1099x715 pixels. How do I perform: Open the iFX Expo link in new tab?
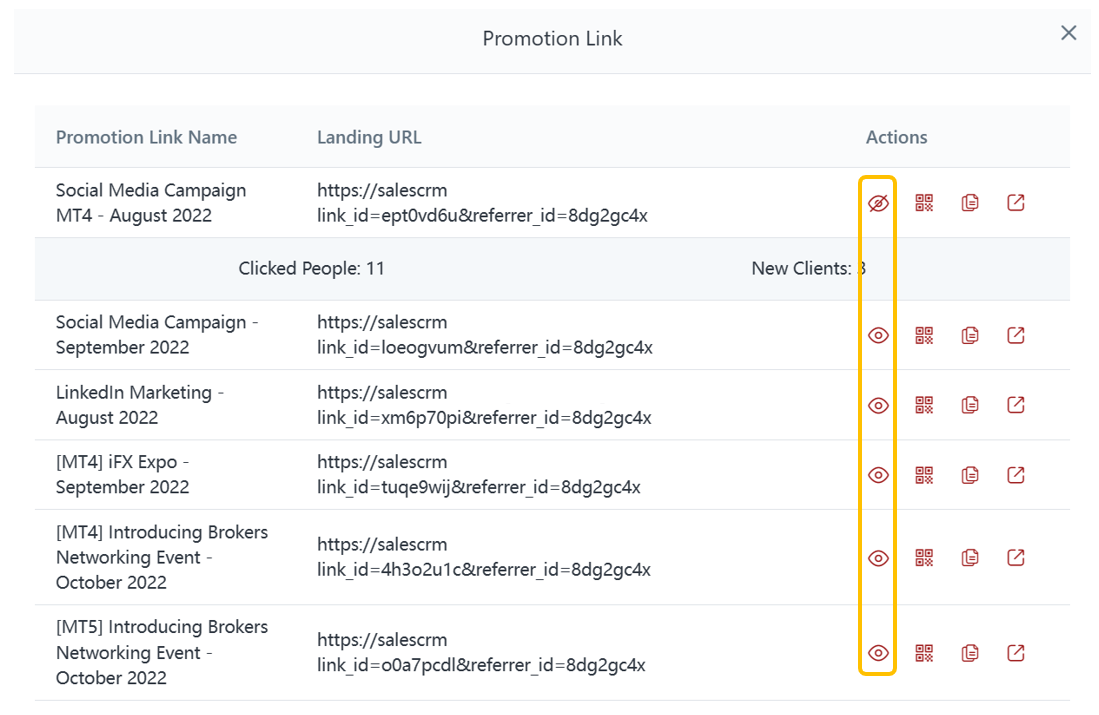[1016, 475]
